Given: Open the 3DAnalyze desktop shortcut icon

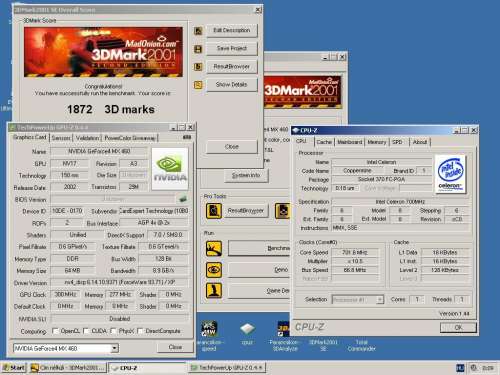Looking at the screenshot, I should pos(283,329).
